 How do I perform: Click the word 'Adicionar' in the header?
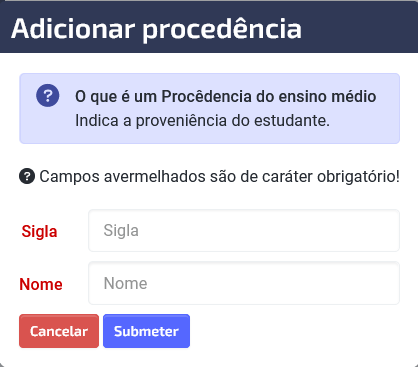[x=73, y=28]
